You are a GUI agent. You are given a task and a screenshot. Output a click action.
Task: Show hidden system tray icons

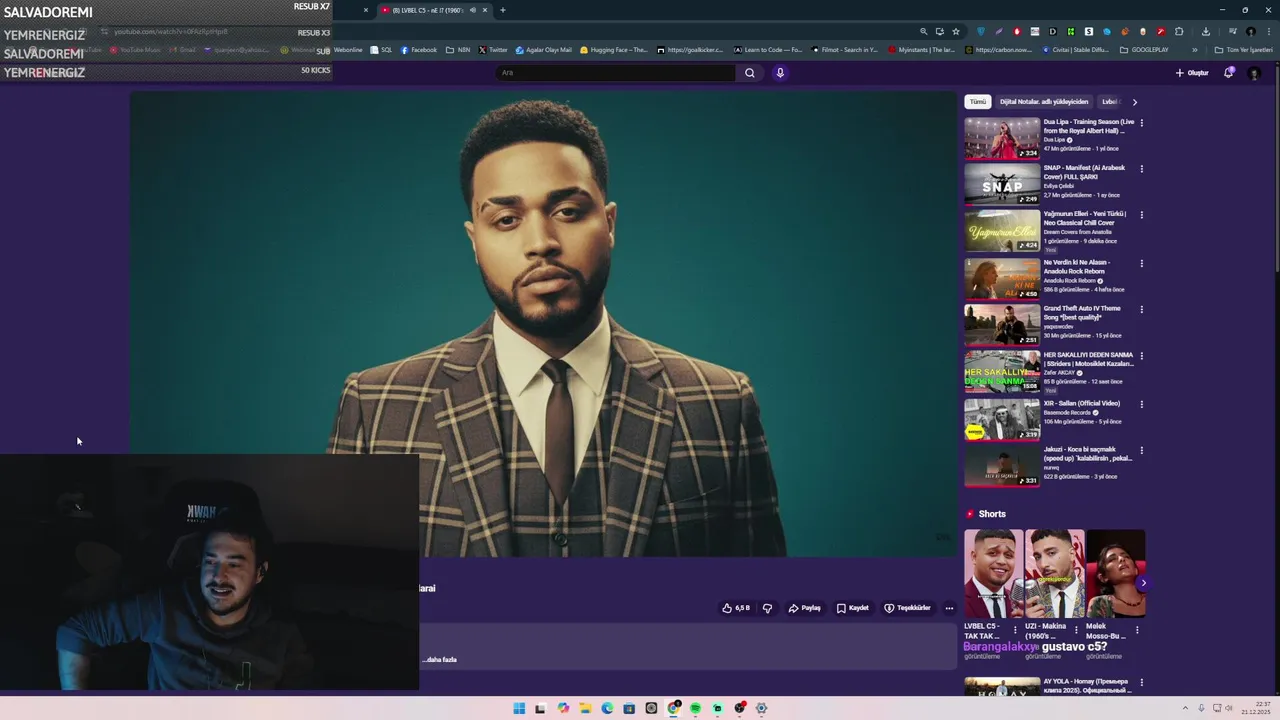pos(1187,708)
